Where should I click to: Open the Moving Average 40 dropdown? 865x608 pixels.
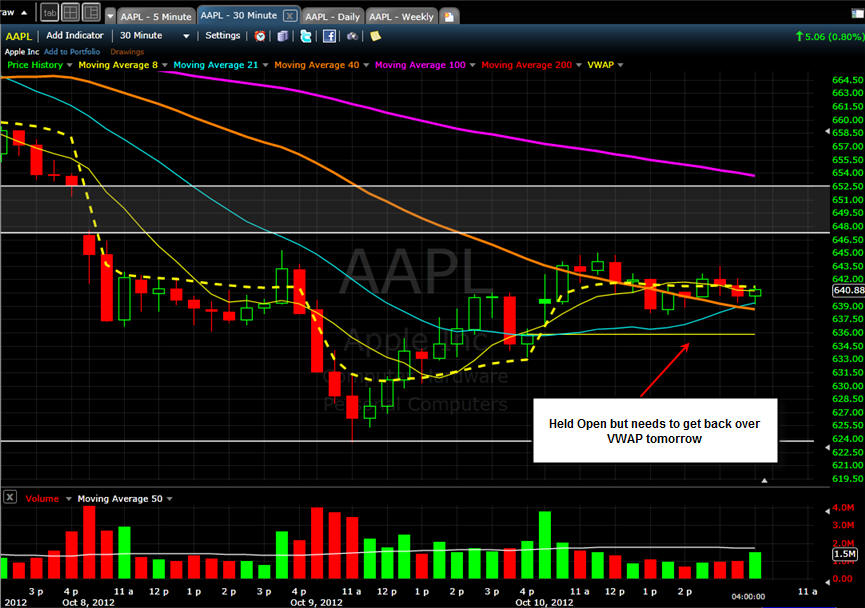pyautogui.click(x=366, y=65)
